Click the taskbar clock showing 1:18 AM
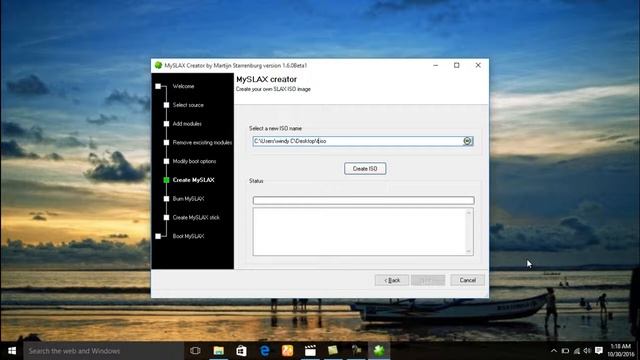 pyautogui.click(x=620, y=351)
